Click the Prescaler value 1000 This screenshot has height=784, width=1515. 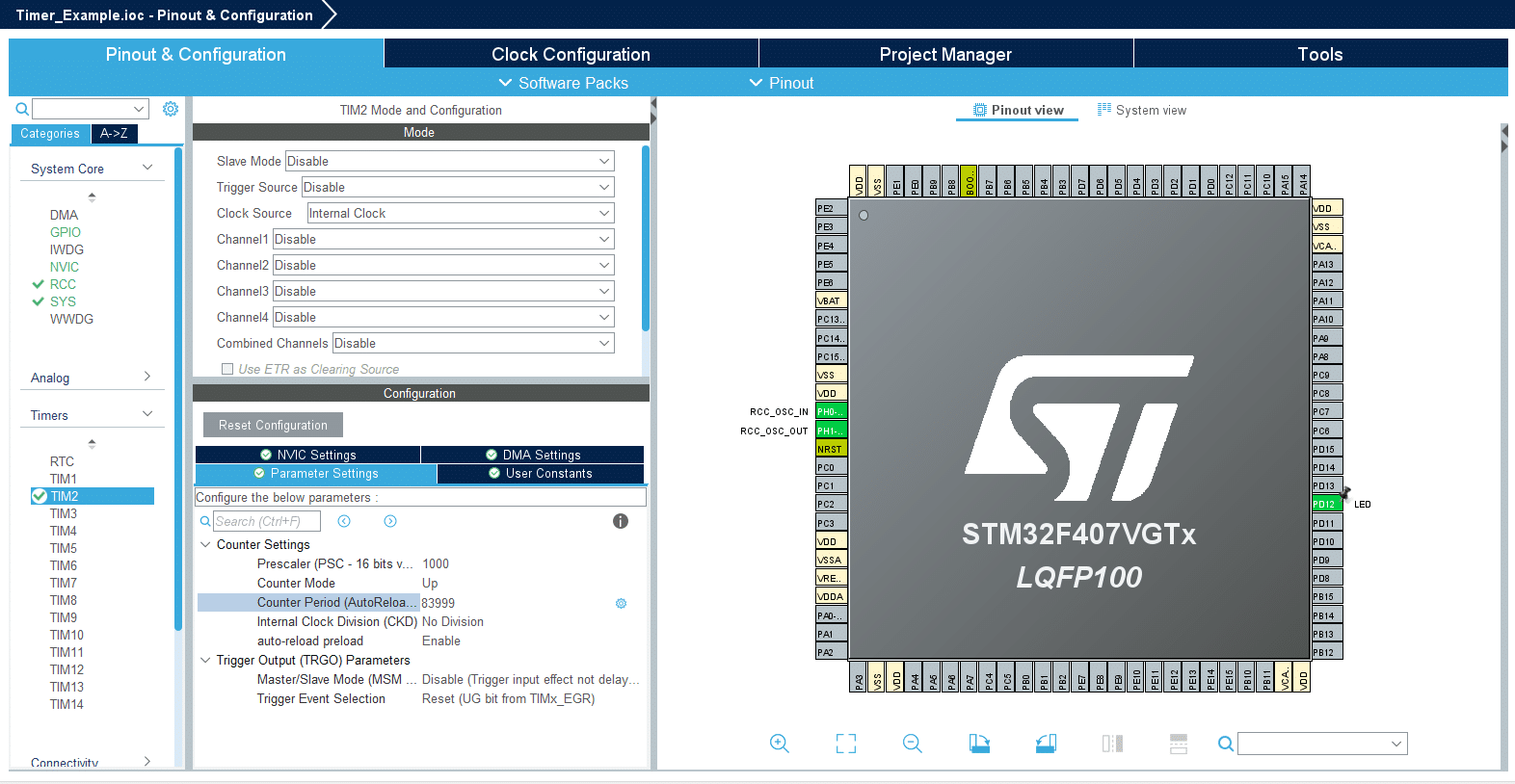[x=436, y=563]
